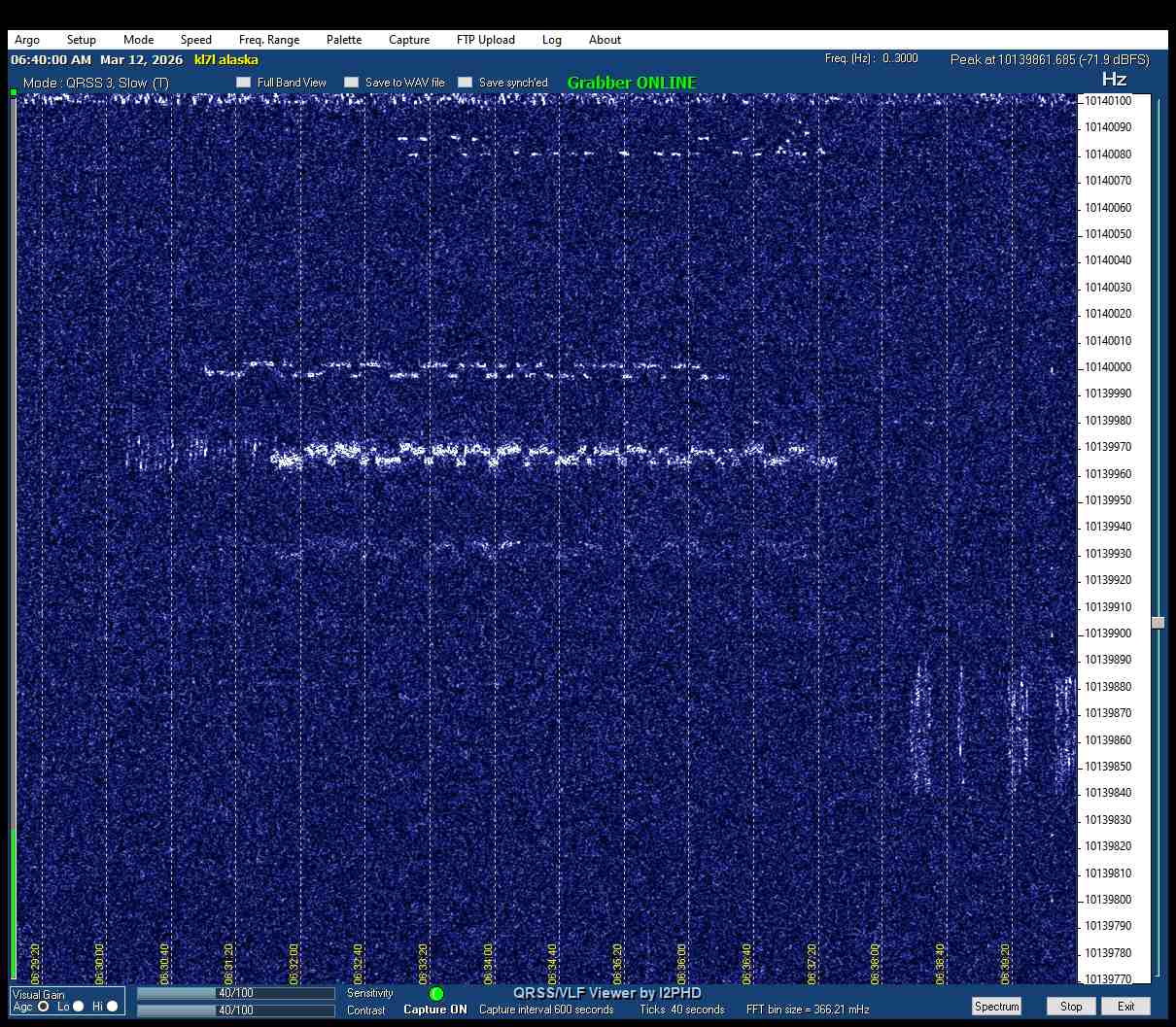Open the Argo menu
Viewport: 1176px width, 1027px height.
(27, 40)
